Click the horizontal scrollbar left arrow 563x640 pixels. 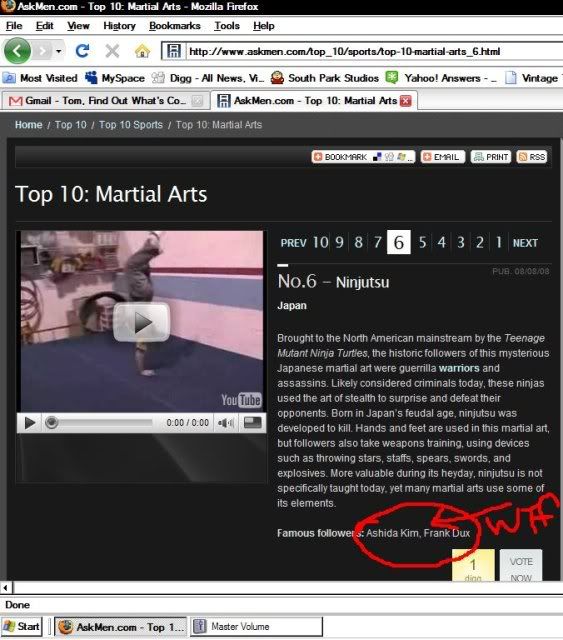coord(6,588)
